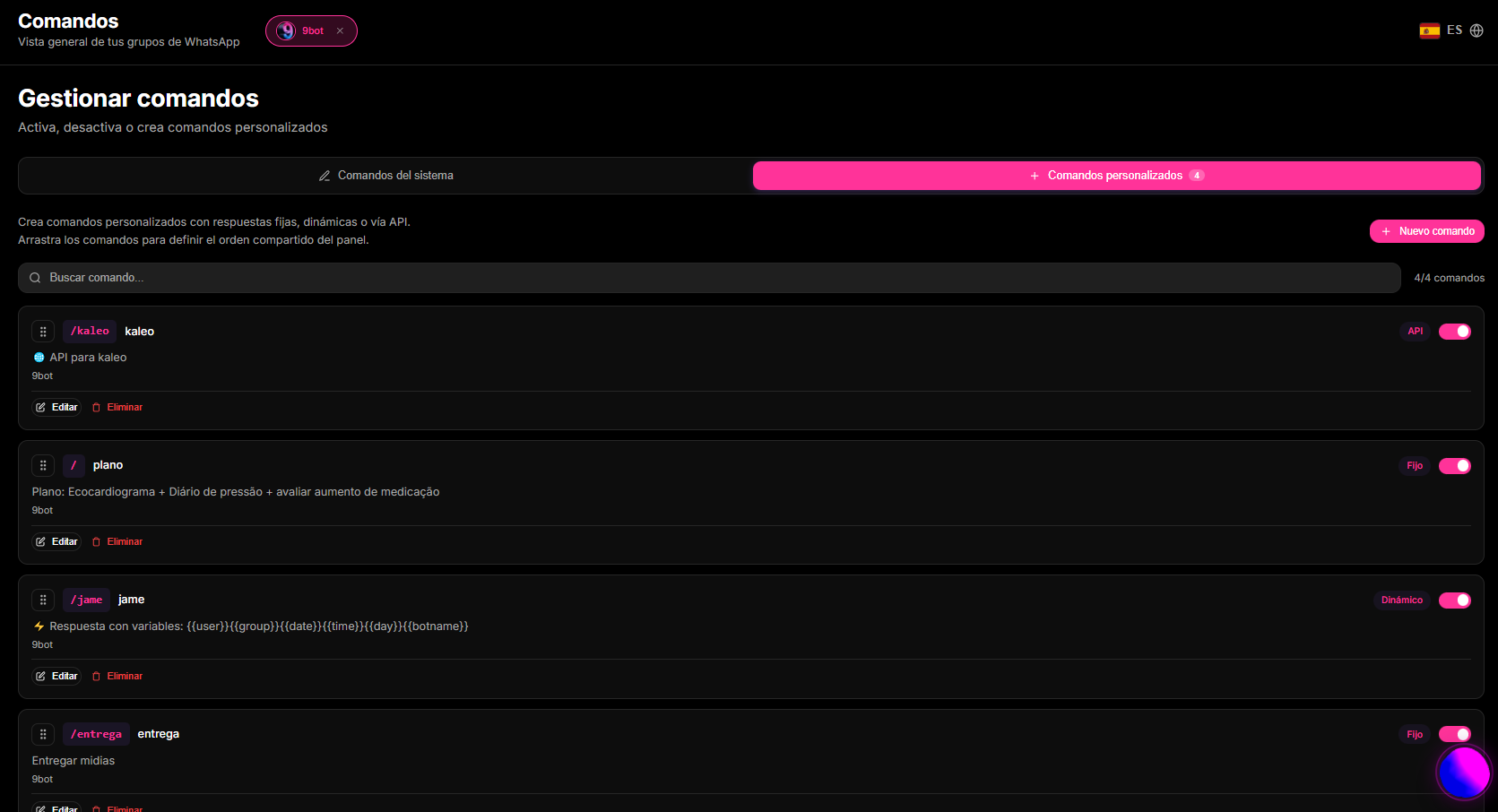
Task: Delete the jame command
Action: tap(117, 676)
